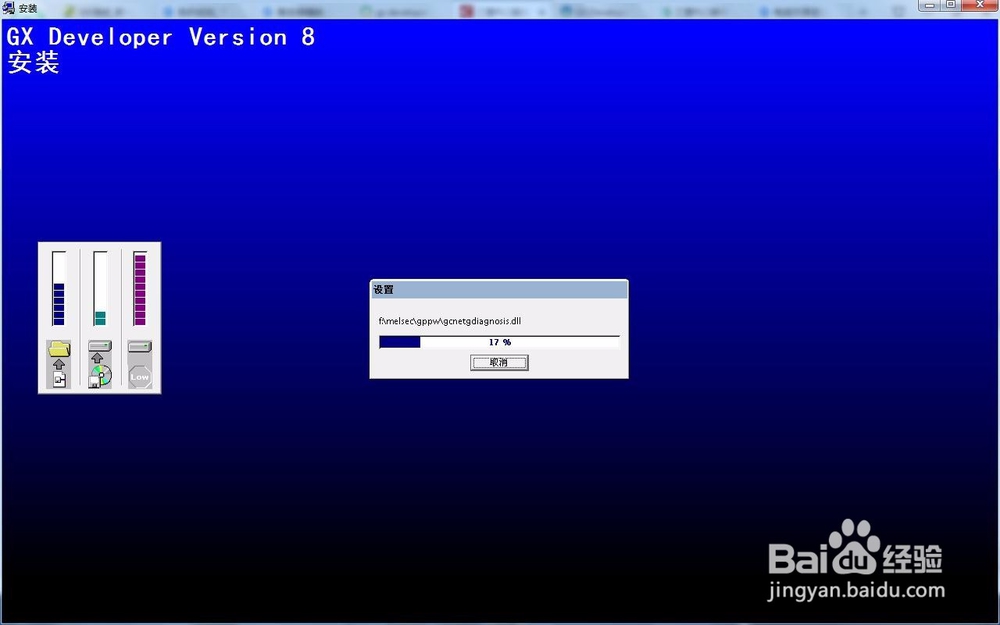1000x625 pixels.
Task: Click the 安装 window icon in title bar
Action: tap(8, 8)
